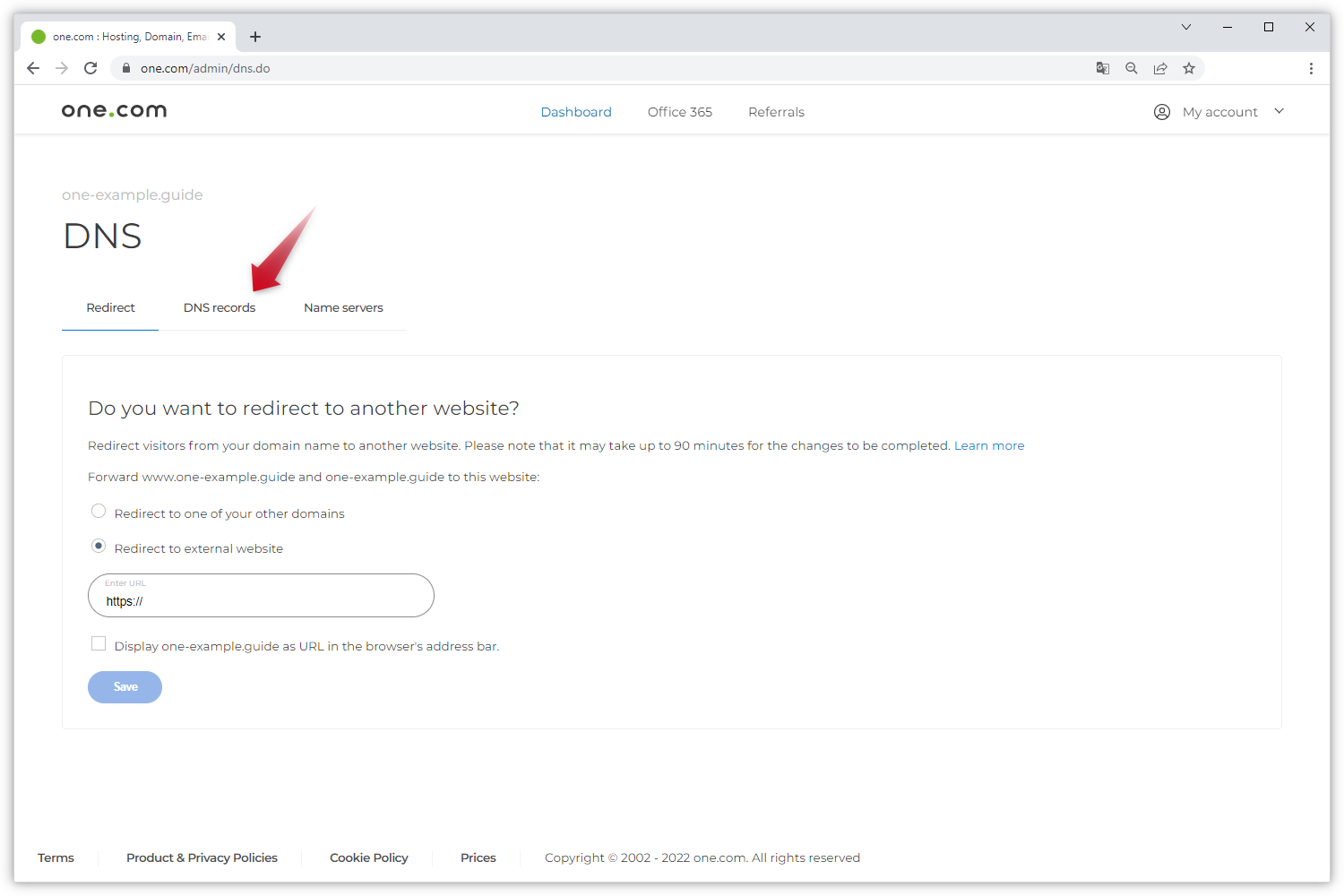Open the tab search chevron in title bar
This screenshot has height=896, width=1344.
(x=1185, y=27)
